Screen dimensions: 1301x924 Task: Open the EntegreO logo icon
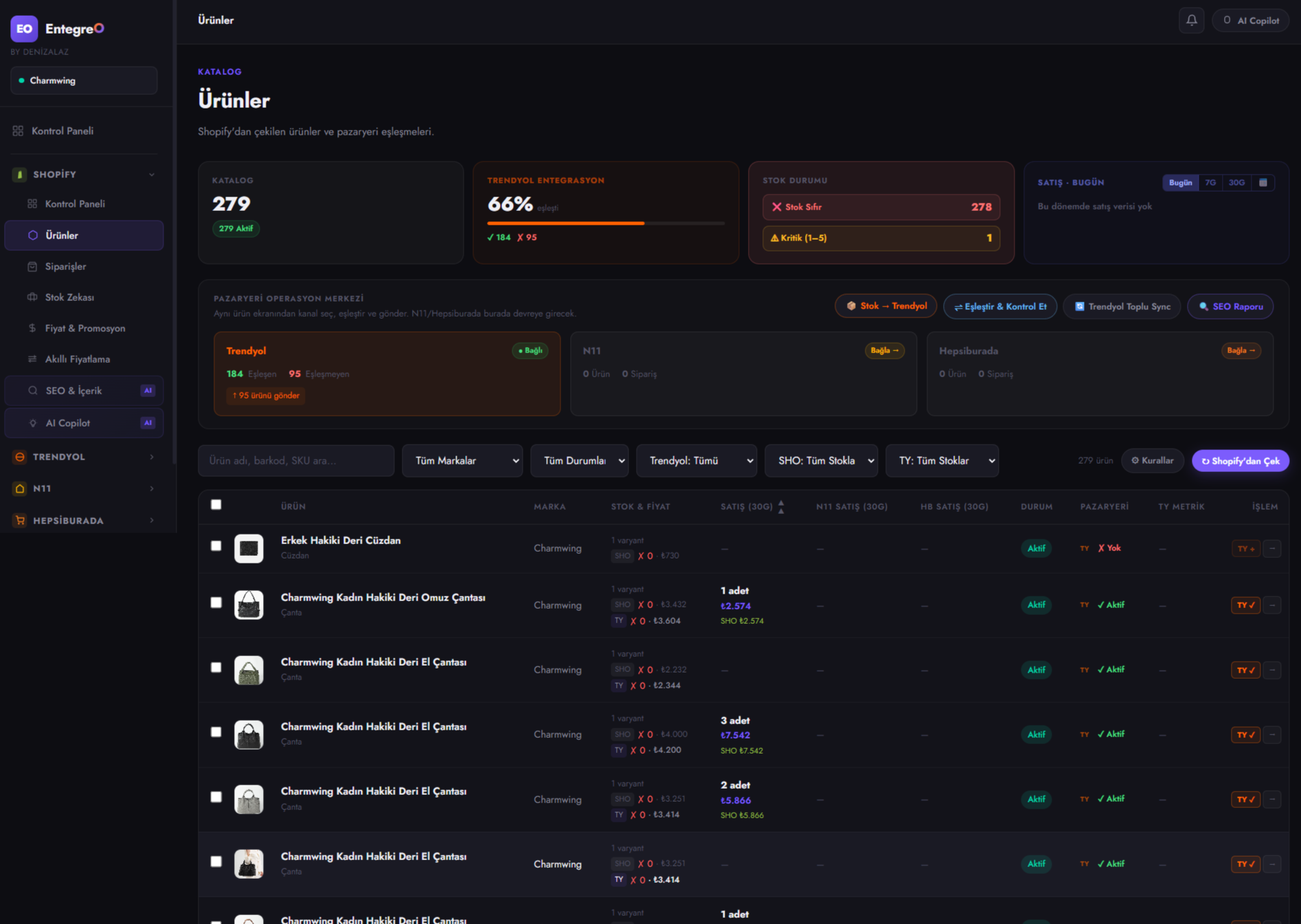[x=24, y=29]
